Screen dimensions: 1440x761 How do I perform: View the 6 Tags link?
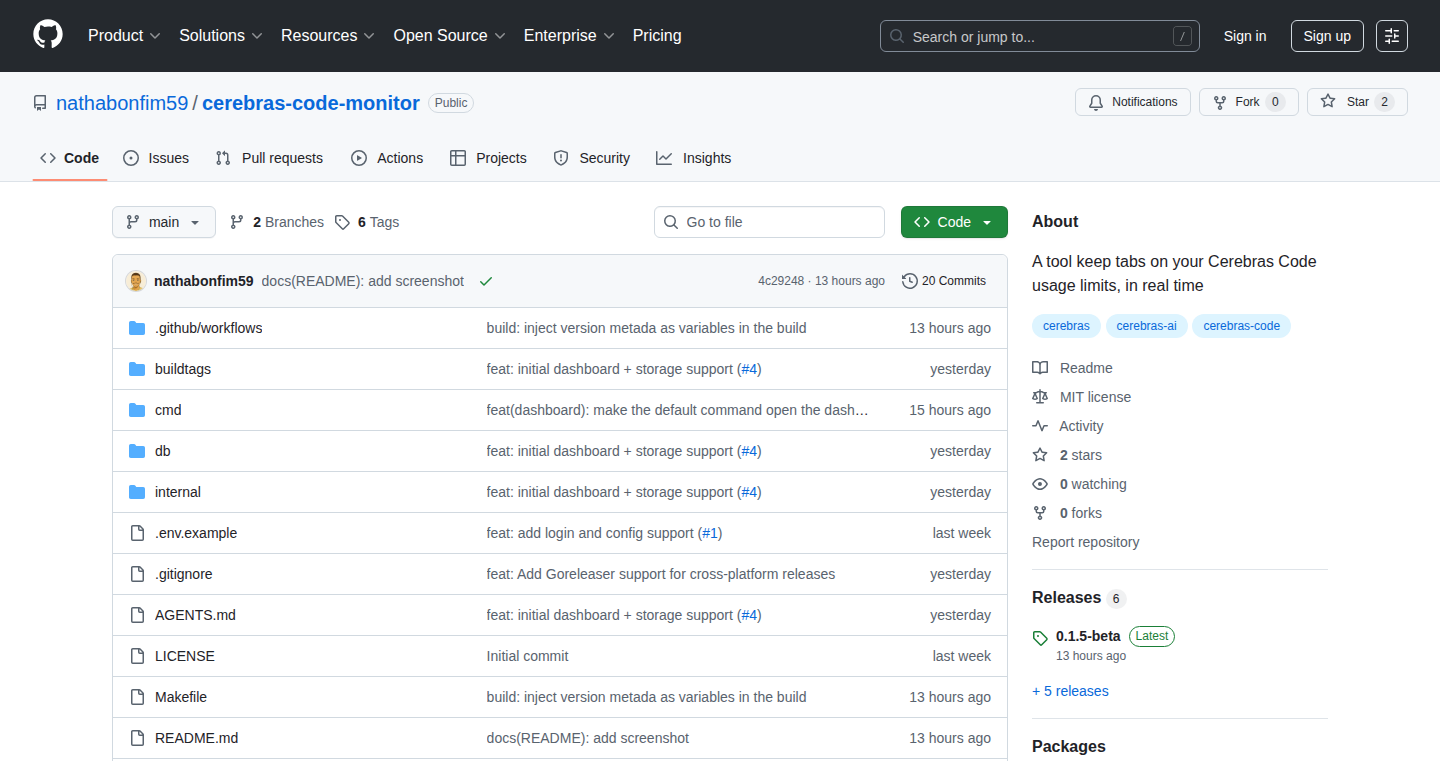[367, 222]
